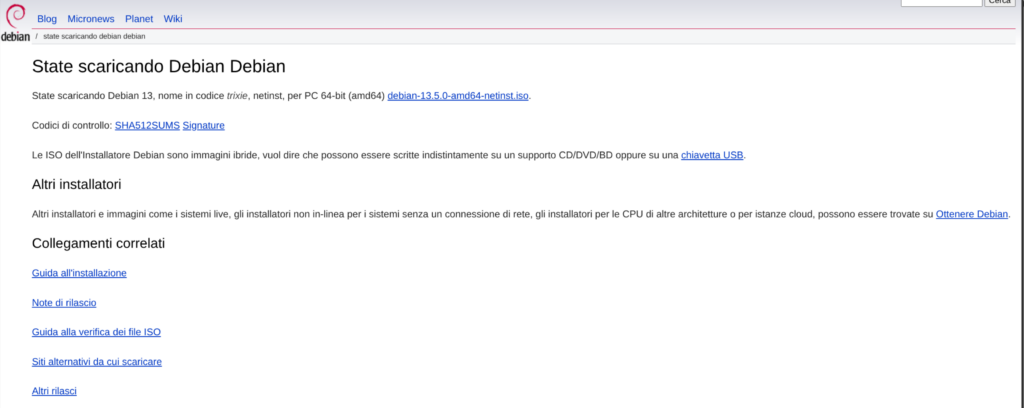Image resolution: width=1024 pixels, height=408 pixels.
Task: Click the 'State scaricando Debian Debian' heading
Action: pyautogui.click(x=159, y=67)
